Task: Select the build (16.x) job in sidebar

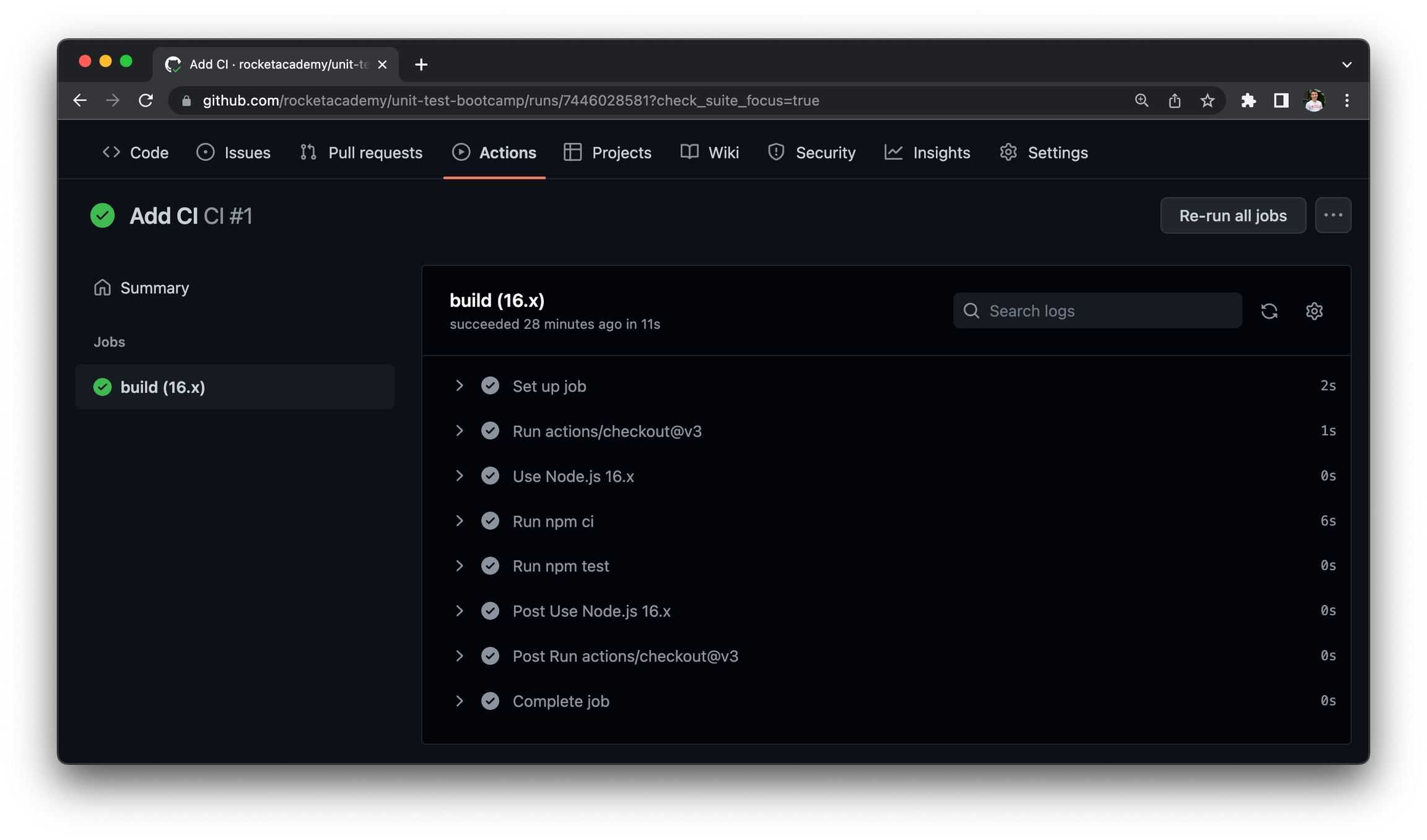Action: (162, 387)
